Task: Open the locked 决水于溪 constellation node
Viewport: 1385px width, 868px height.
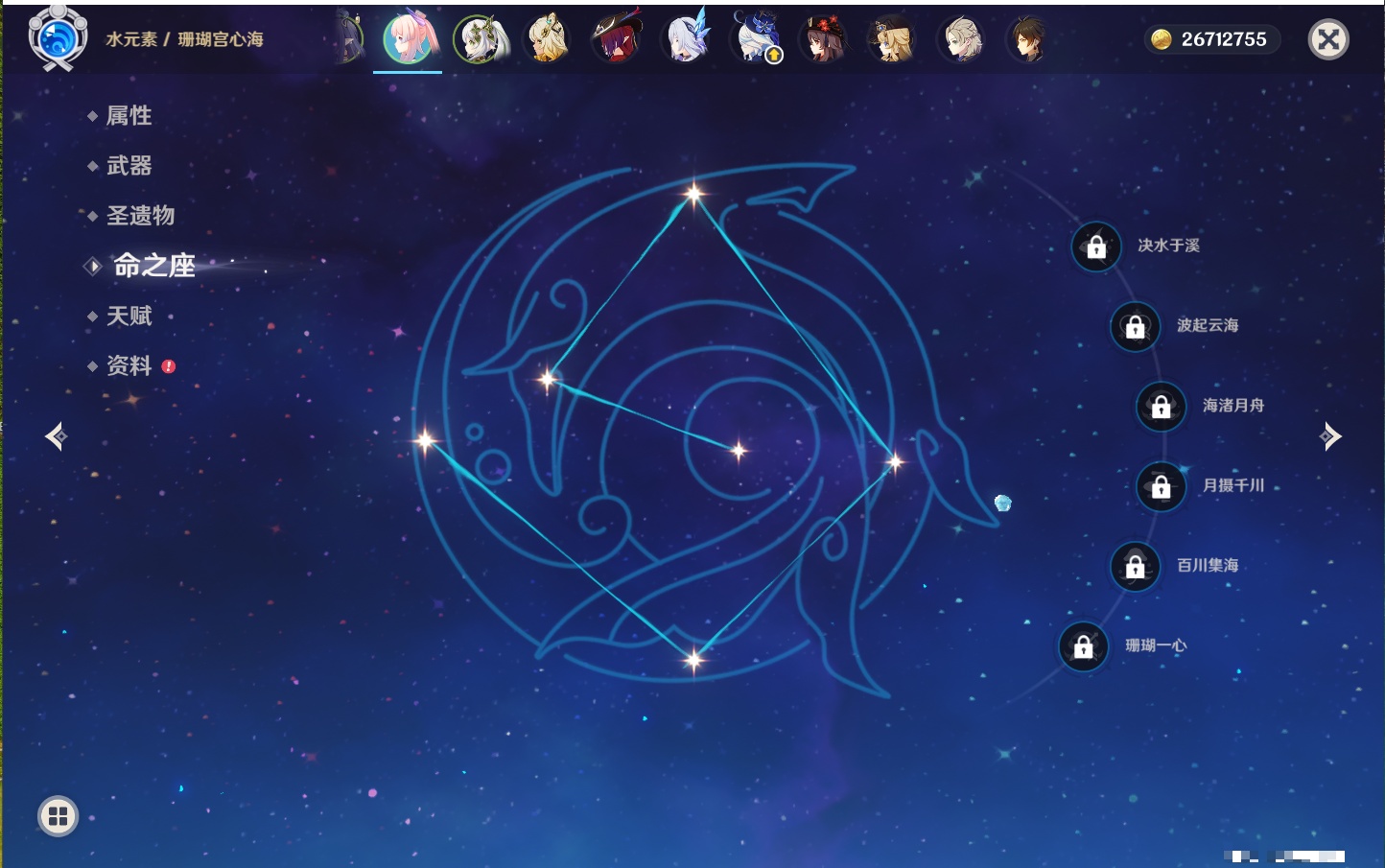Action: point(1096,246)
